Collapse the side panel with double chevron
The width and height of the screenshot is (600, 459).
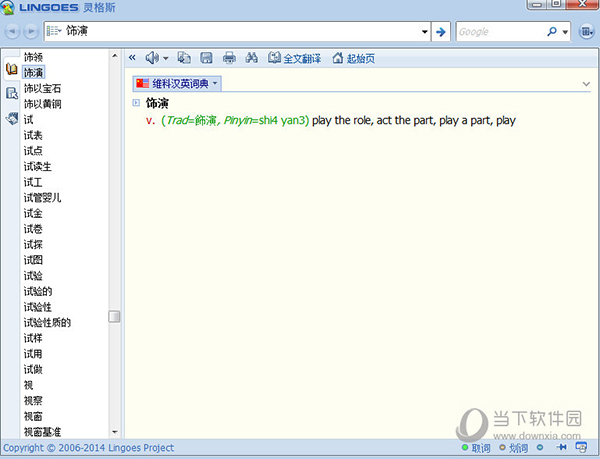point(132,58)
